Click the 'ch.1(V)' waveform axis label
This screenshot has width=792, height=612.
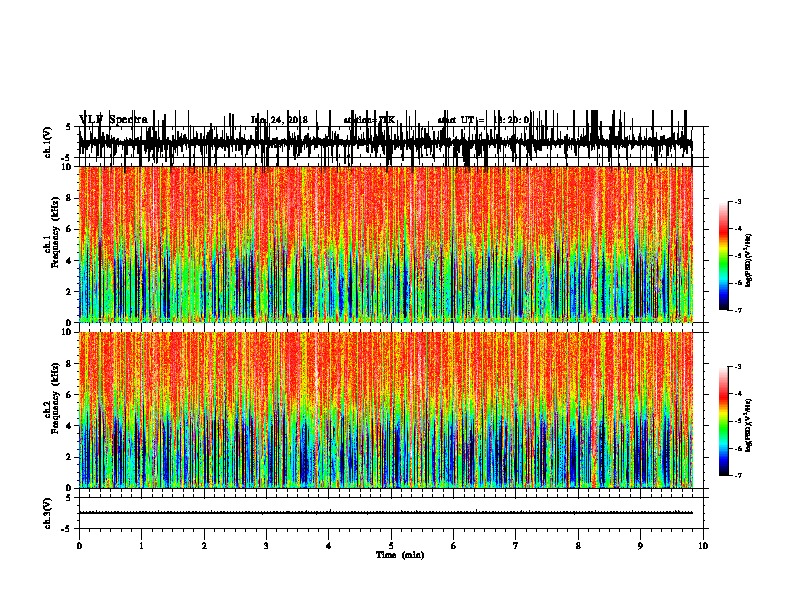(x=47, y=142)
